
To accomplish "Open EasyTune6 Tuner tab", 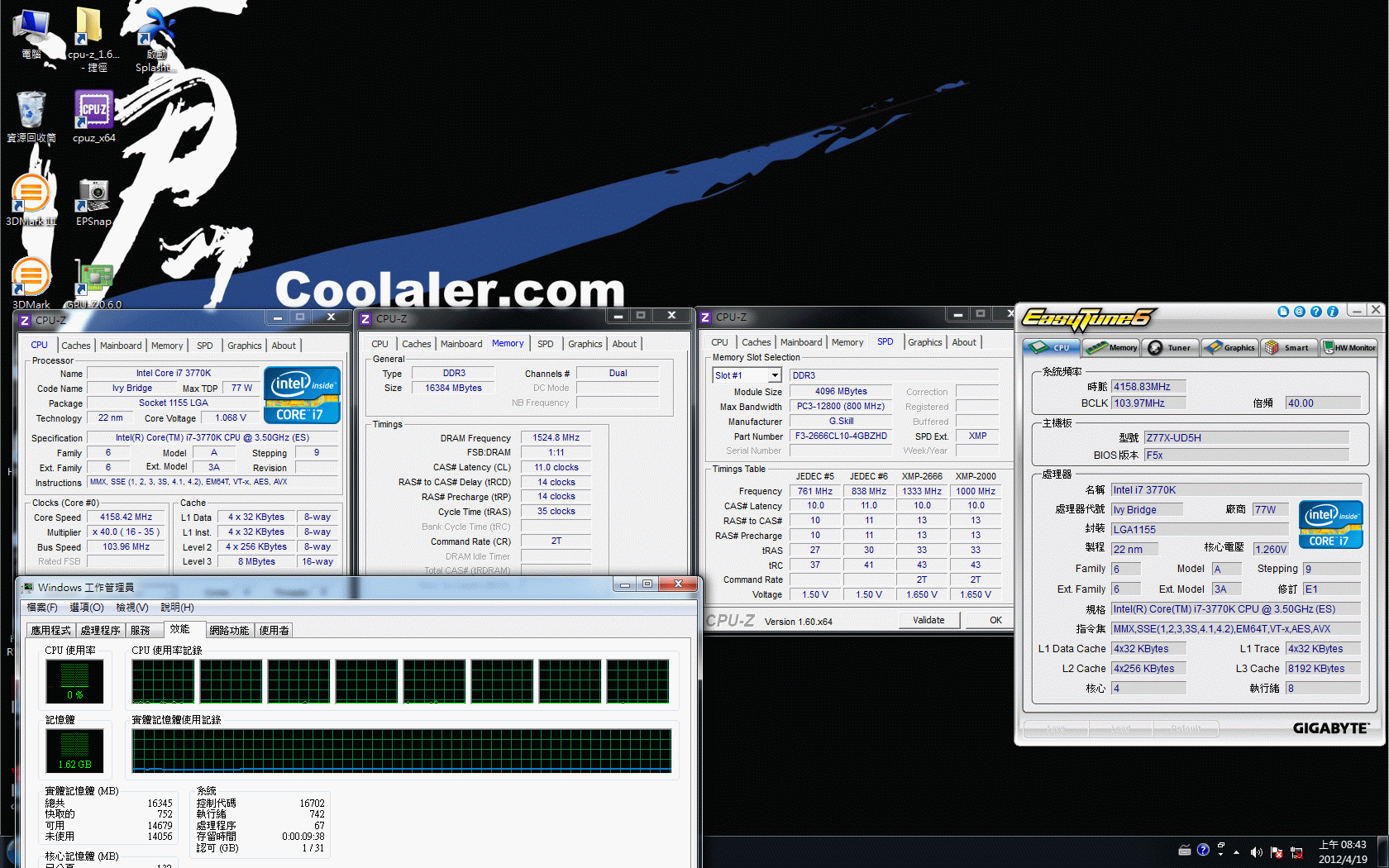I will click(x=1171, y=347).
